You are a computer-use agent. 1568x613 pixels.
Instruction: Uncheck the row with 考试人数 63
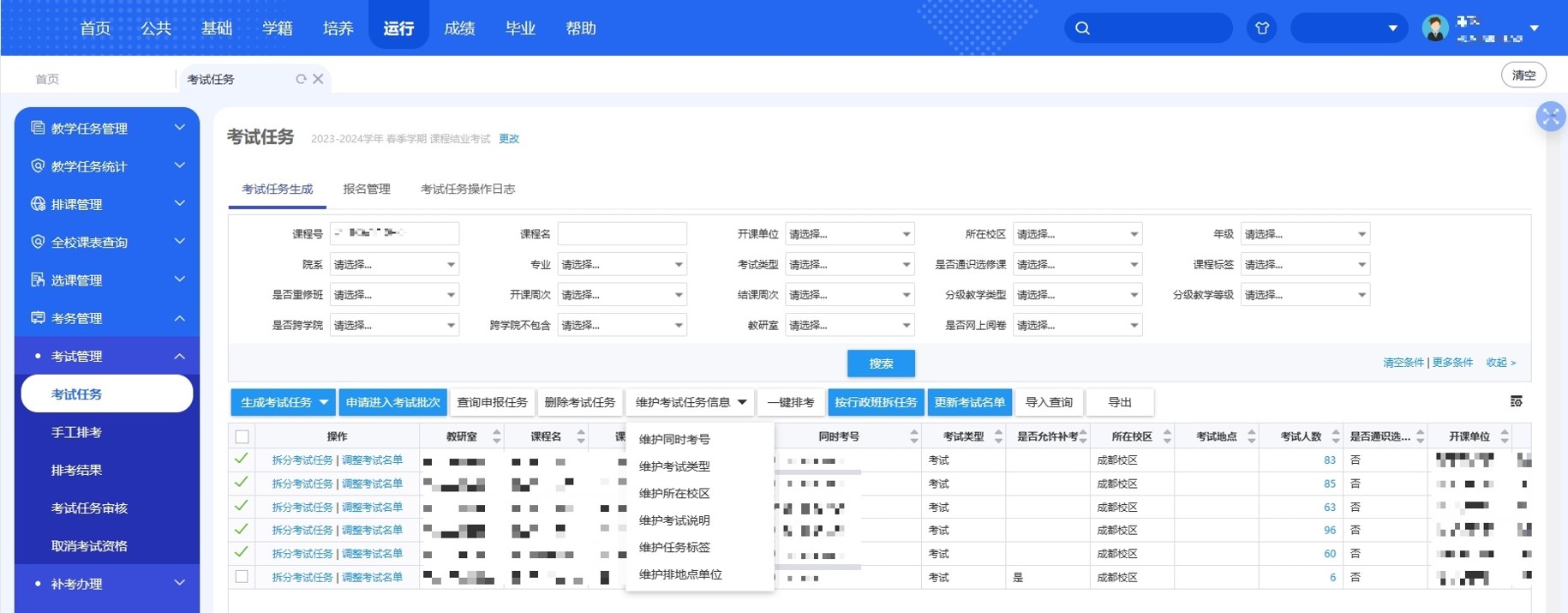pos(242,506)
